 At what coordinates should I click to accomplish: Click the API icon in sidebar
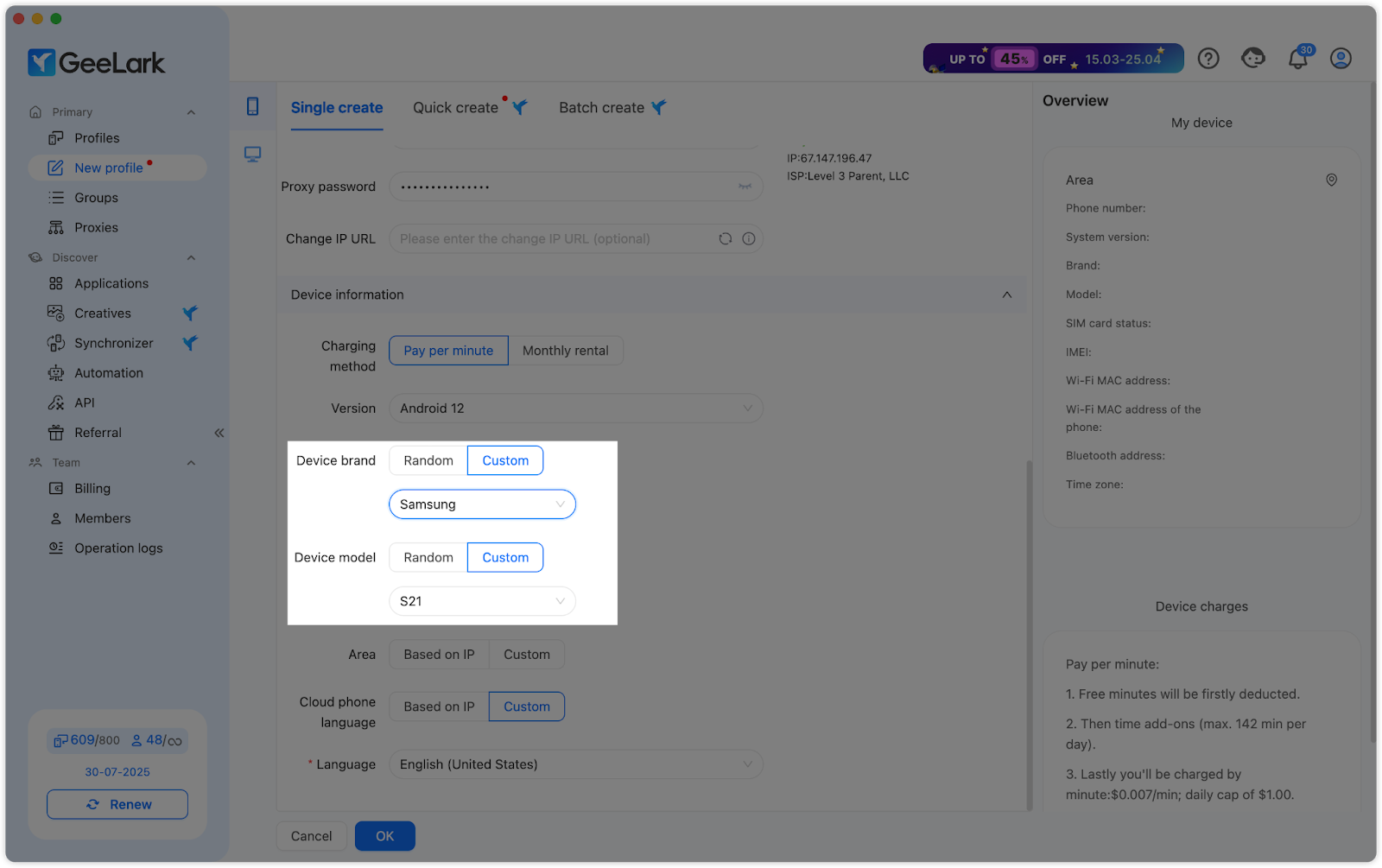[x=56, y=402]
